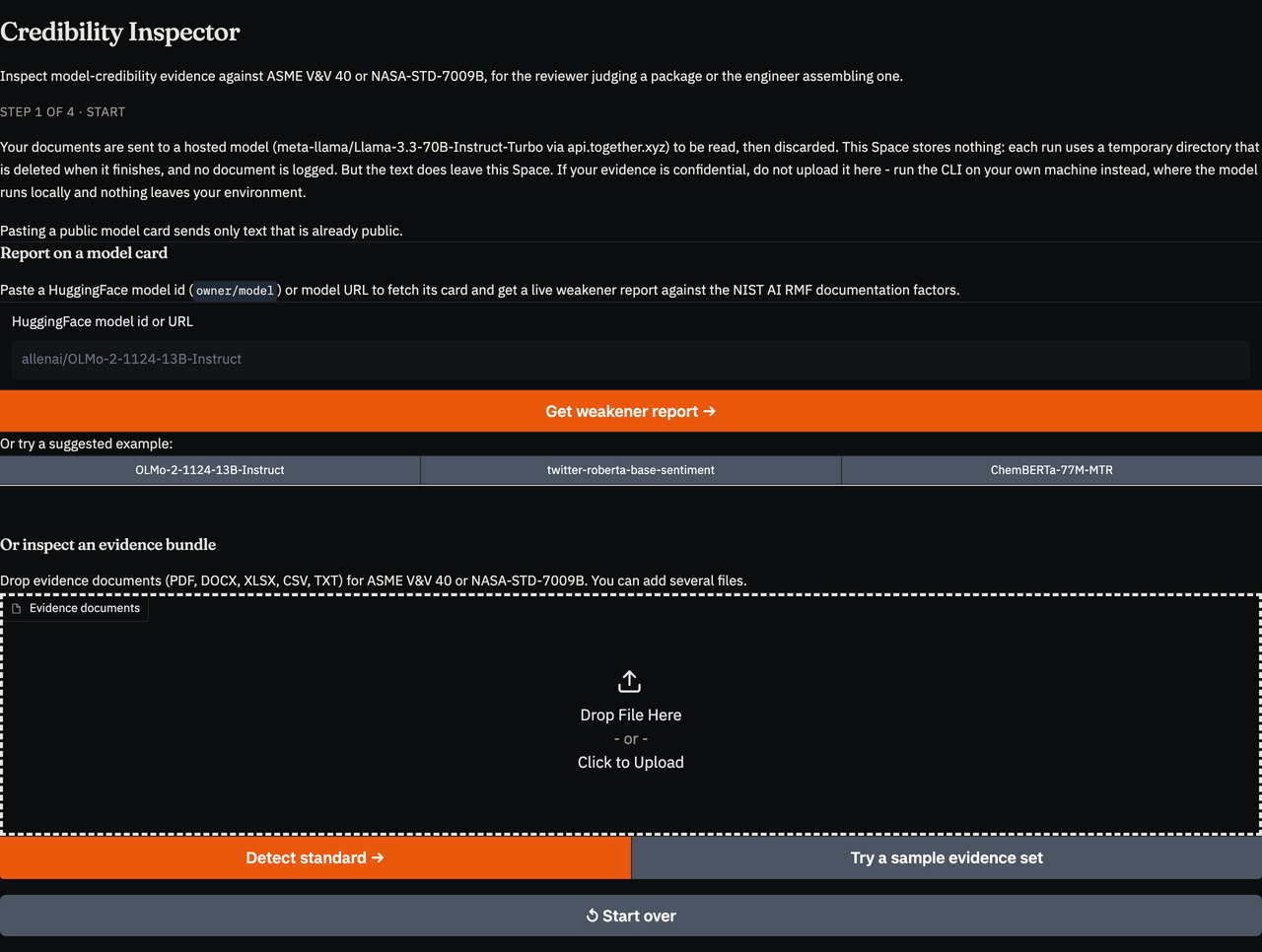1262x952 pixels.
Task: Click the Start over button
Action: tap(631, 916)
